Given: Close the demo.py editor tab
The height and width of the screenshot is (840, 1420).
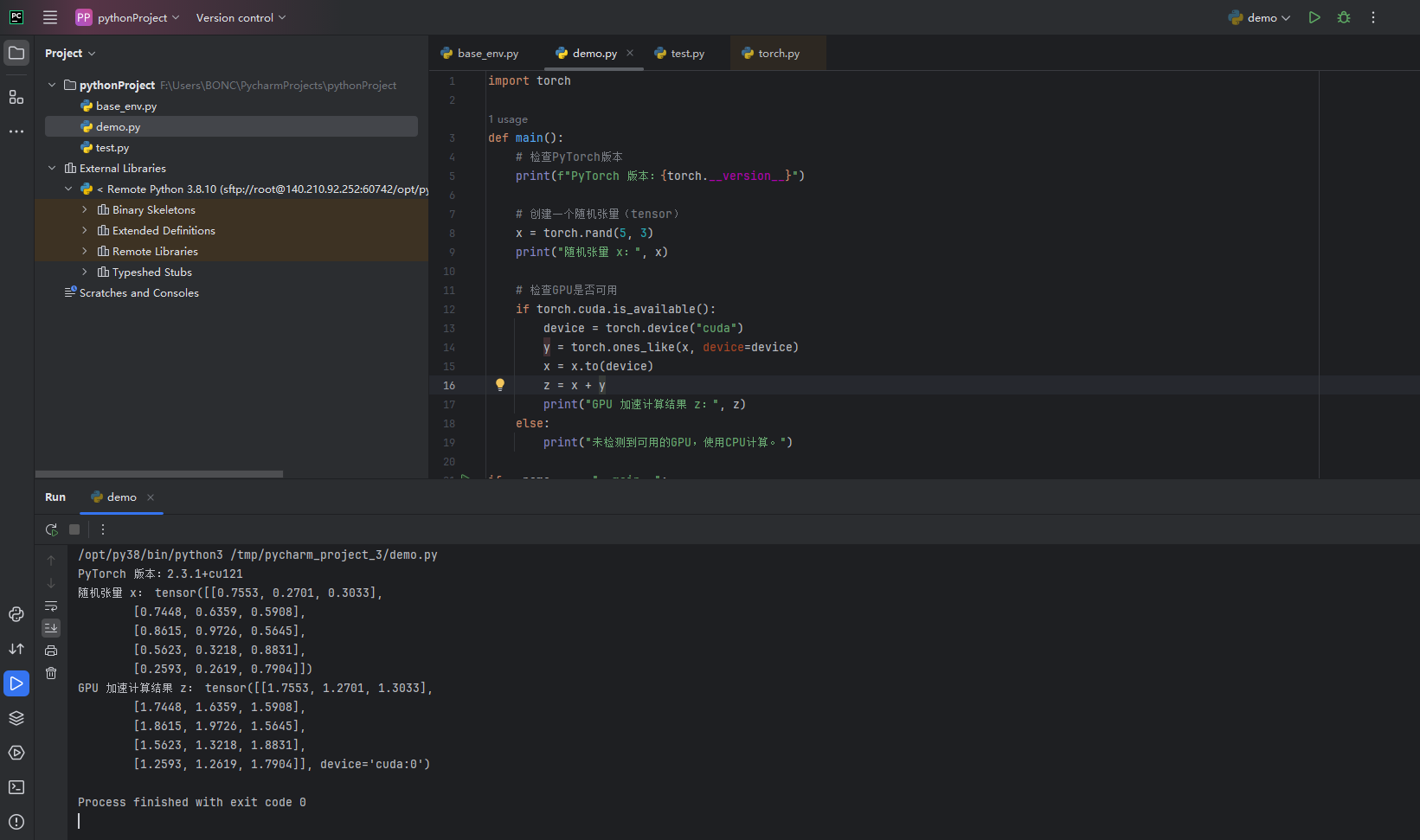Looking at the screenshot, I should 630,53.
